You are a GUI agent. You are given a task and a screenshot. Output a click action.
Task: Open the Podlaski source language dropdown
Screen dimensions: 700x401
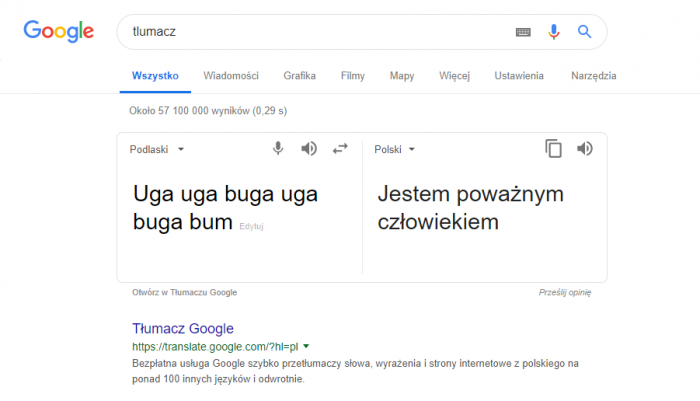(157, 150)
